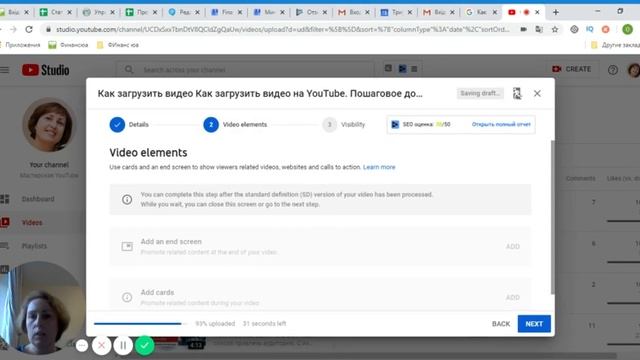
Task: Click the end screen icon
Action: click(x=127, y=247)
